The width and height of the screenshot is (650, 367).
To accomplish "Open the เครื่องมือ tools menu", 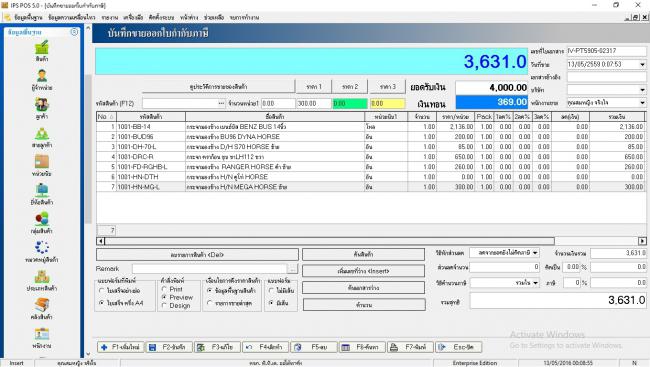I will coord(133,17).
